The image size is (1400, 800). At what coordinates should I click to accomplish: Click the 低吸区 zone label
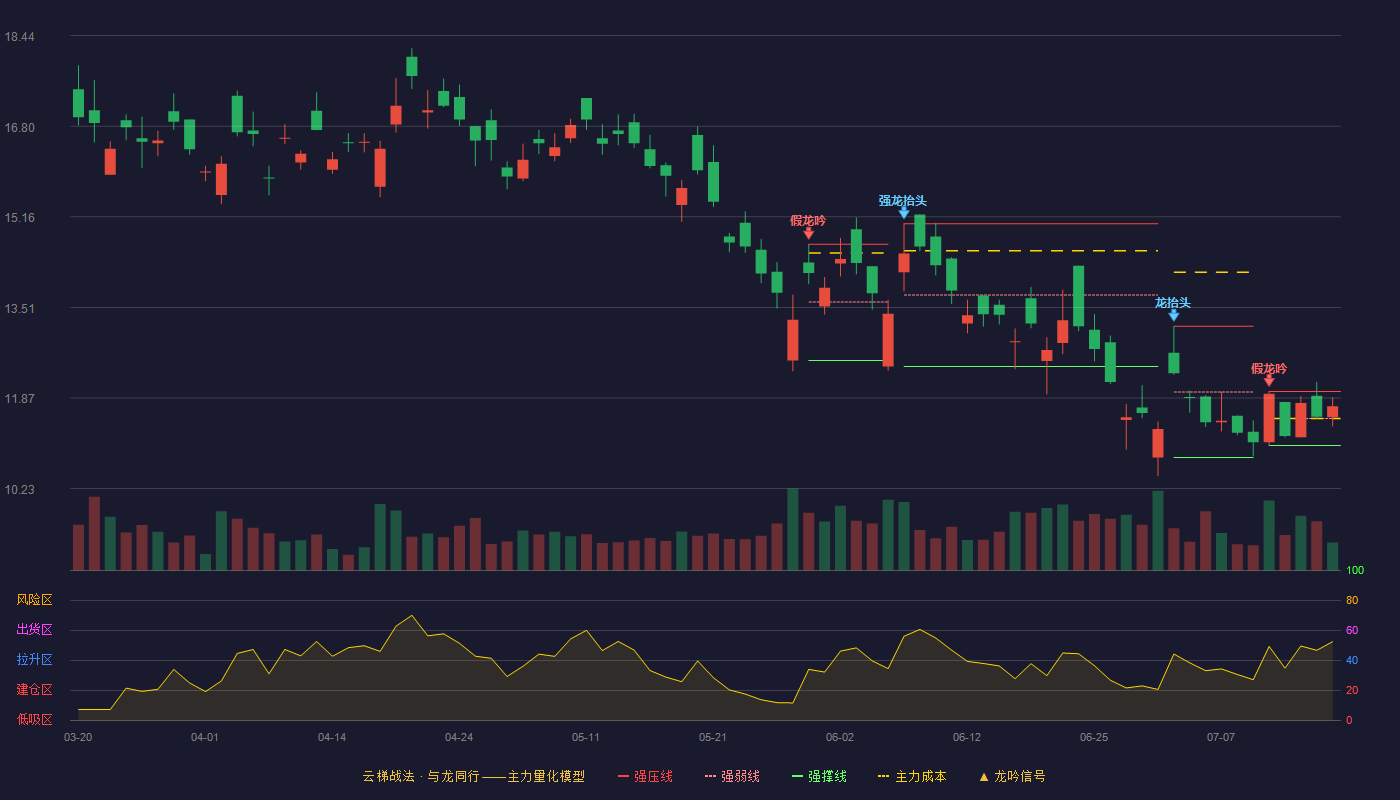point(34,720)
